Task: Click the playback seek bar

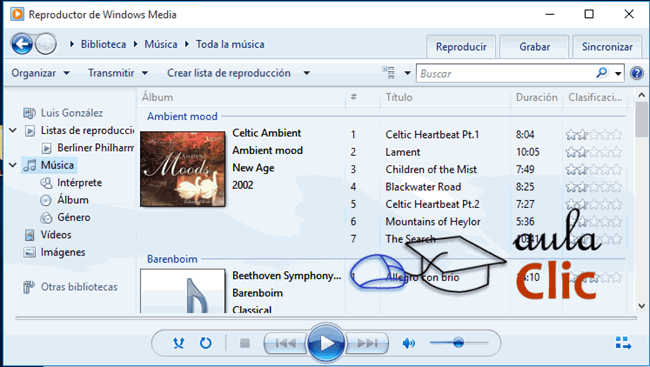Action: click(x=326, y=318)
